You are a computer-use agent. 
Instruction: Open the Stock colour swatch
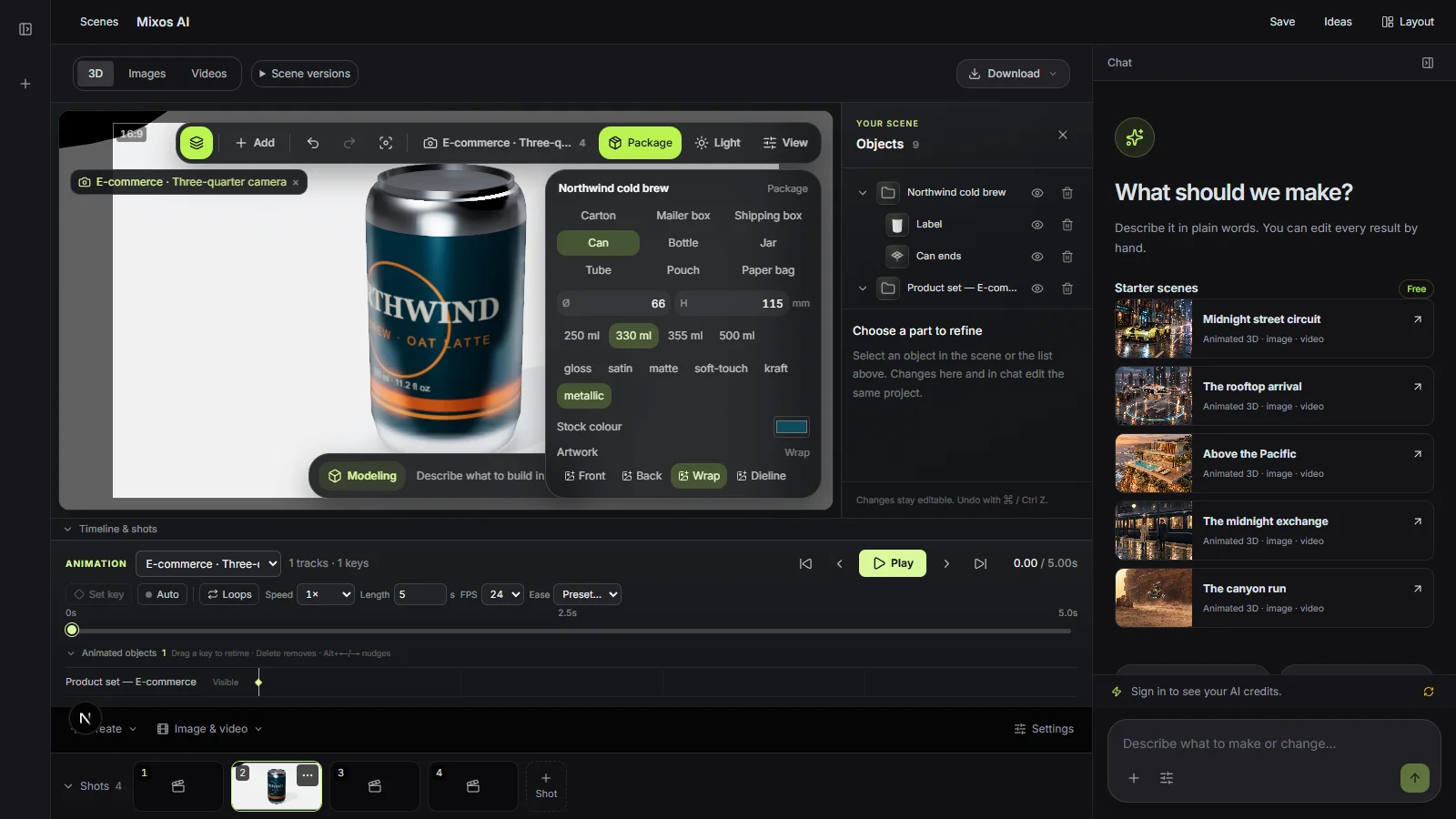792,427
